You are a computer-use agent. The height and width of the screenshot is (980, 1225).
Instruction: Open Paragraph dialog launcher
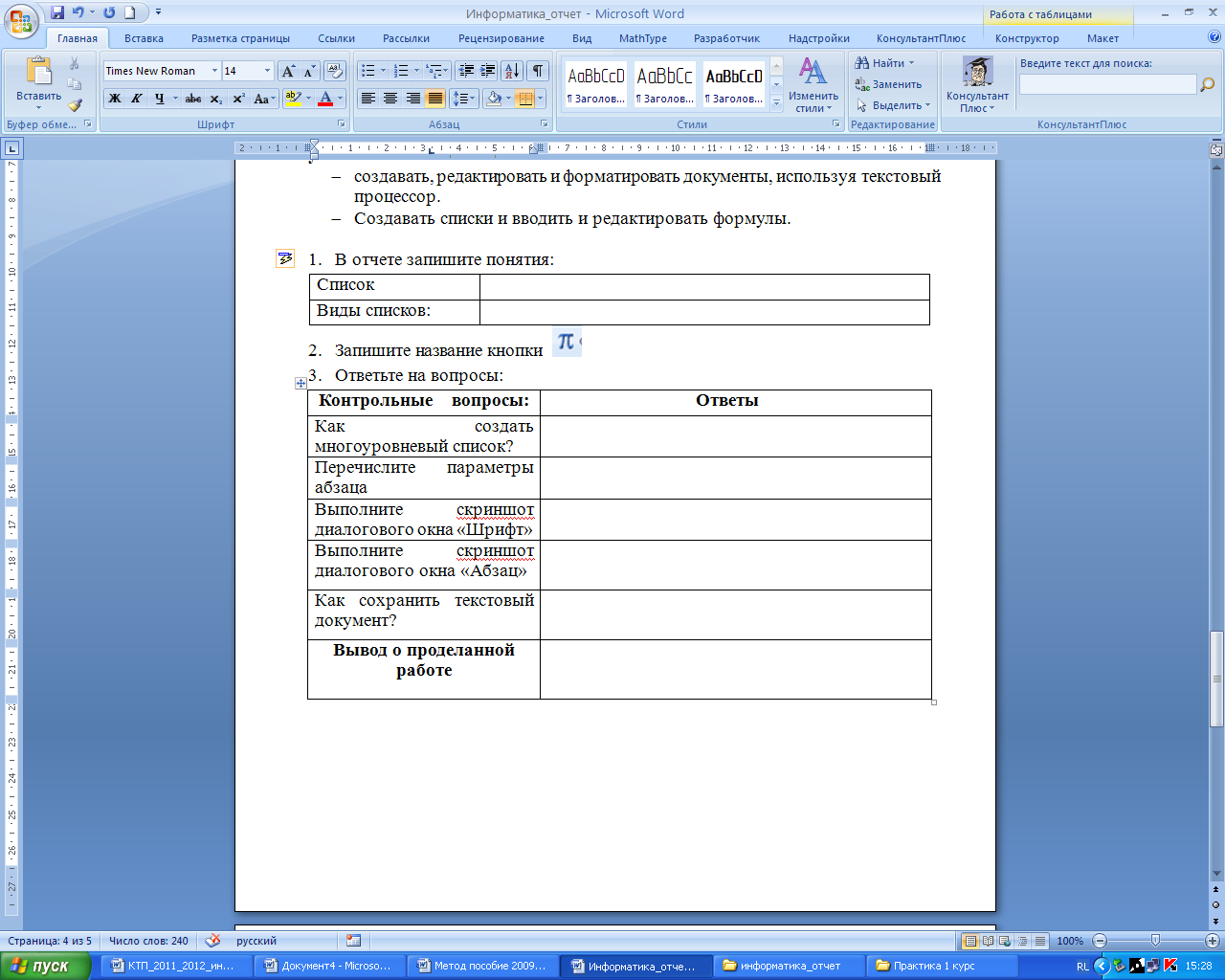545,124
